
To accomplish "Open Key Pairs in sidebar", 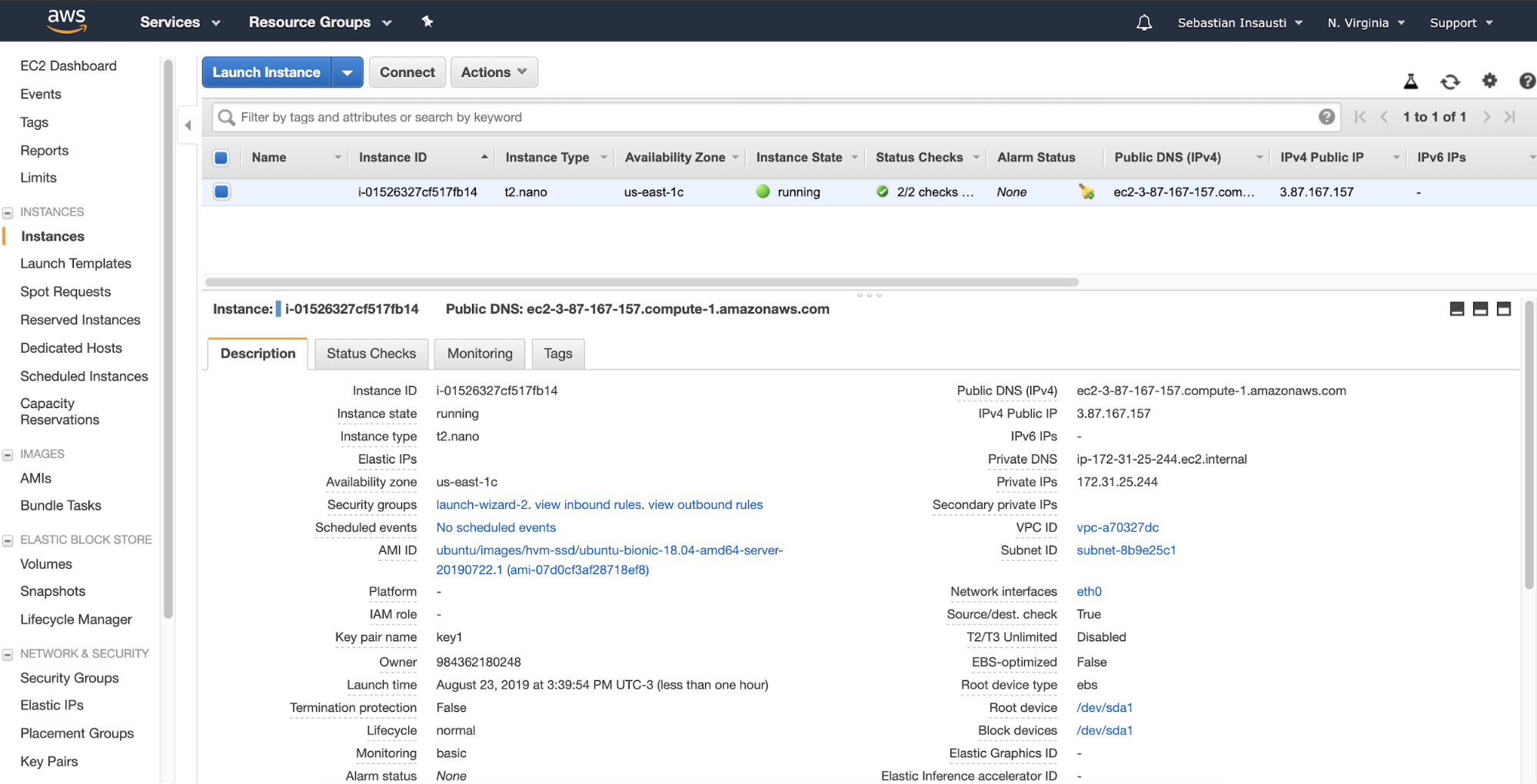I will pos(49,762).
